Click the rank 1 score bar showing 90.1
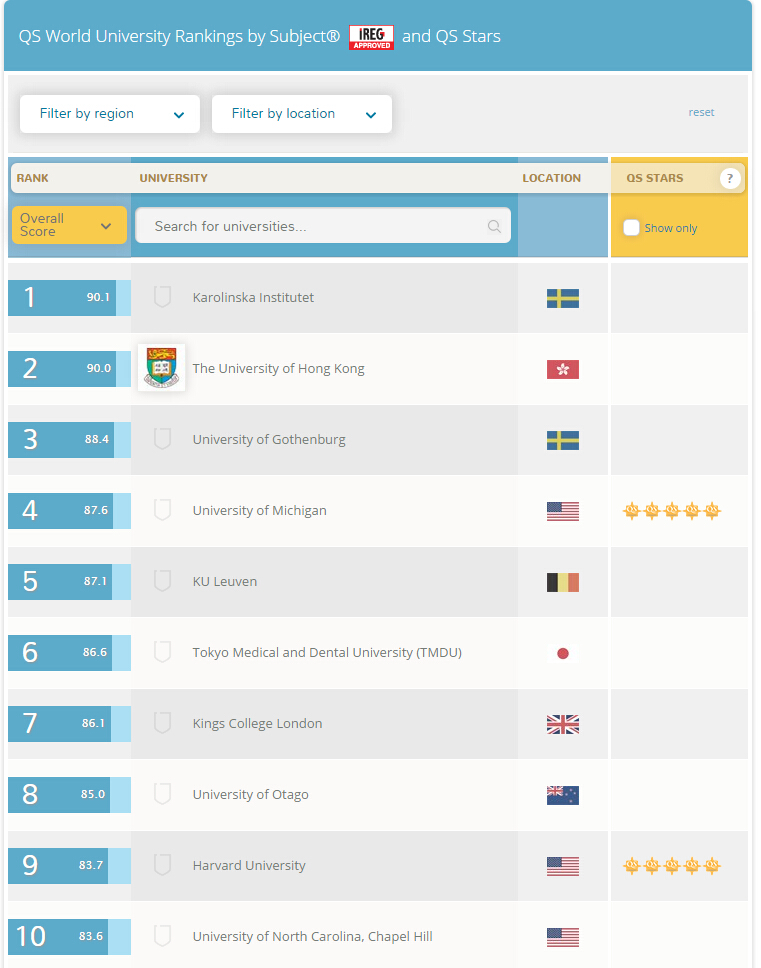Screen dimensions: 761x968 (x=69, y=298)
